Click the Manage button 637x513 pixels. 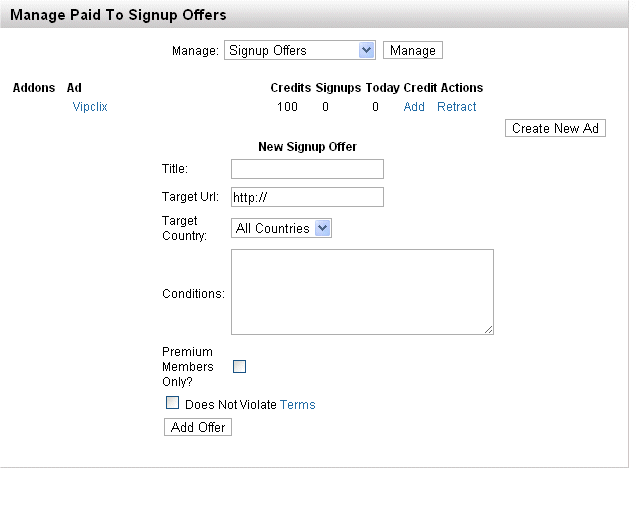click(x=413, y=50)
